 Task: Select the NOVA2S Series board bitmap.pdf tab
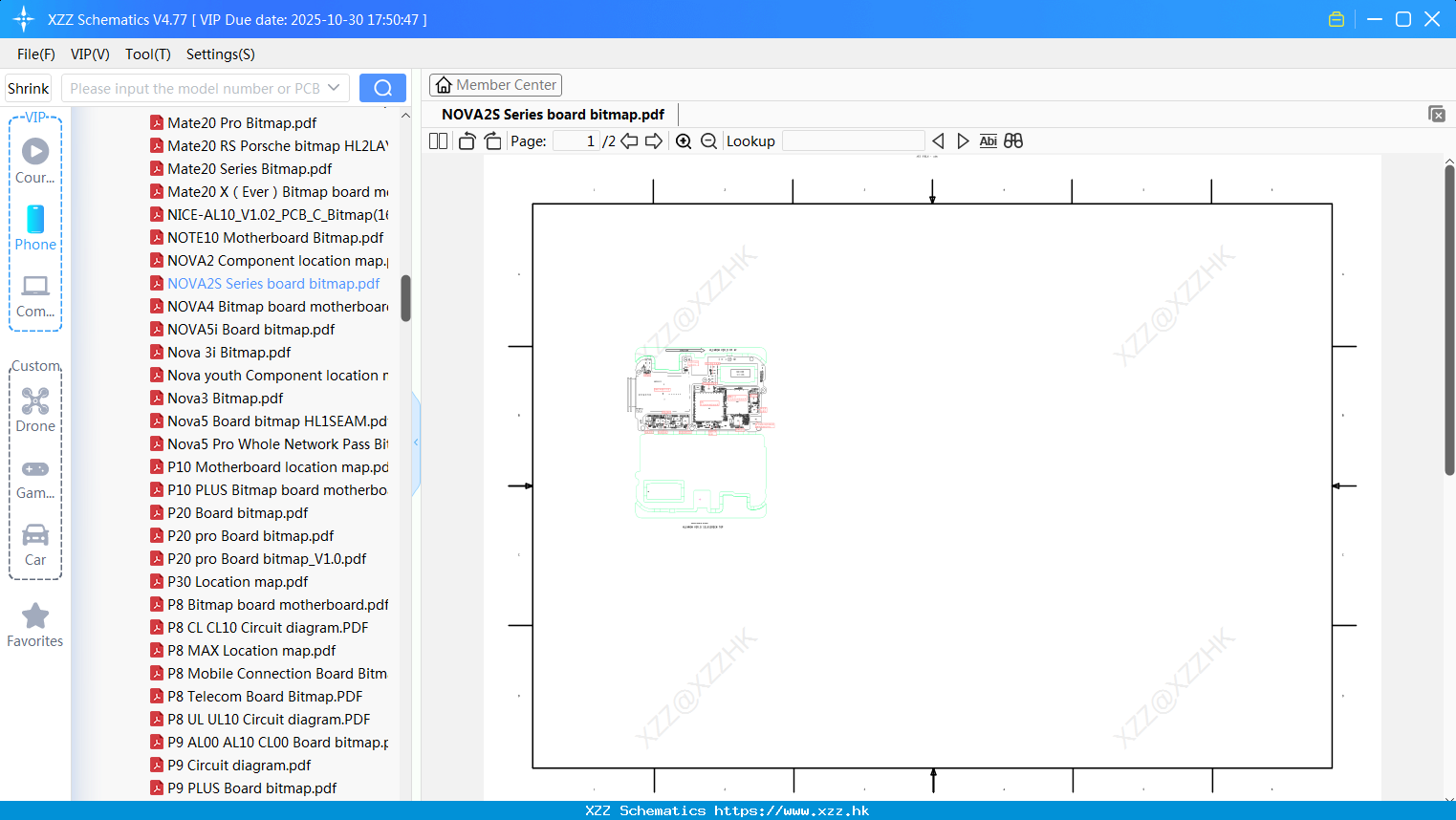(x=553, y=114)
